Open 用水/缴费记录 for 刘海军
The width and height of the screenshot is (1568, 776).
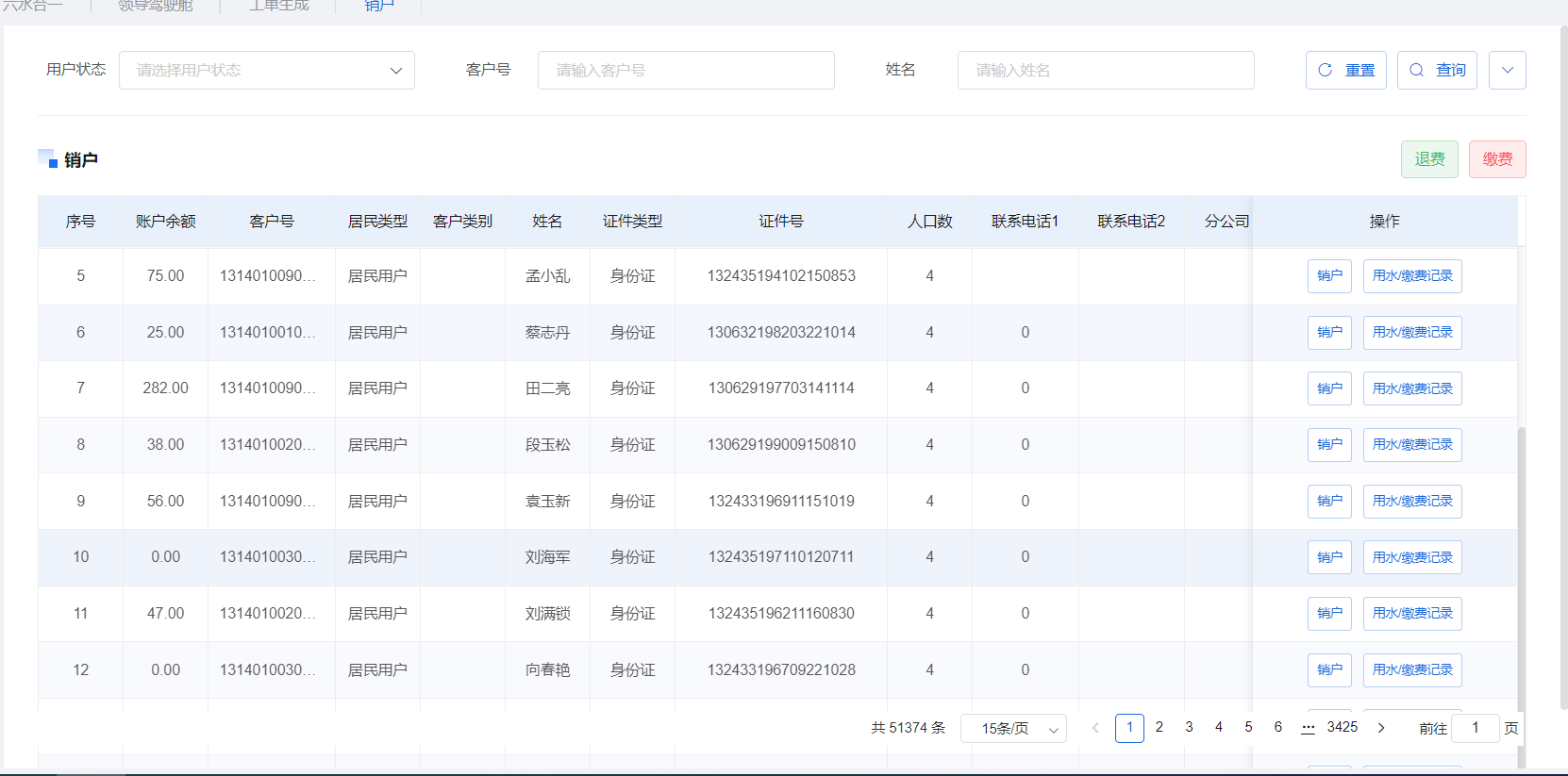pos(1412,557)
